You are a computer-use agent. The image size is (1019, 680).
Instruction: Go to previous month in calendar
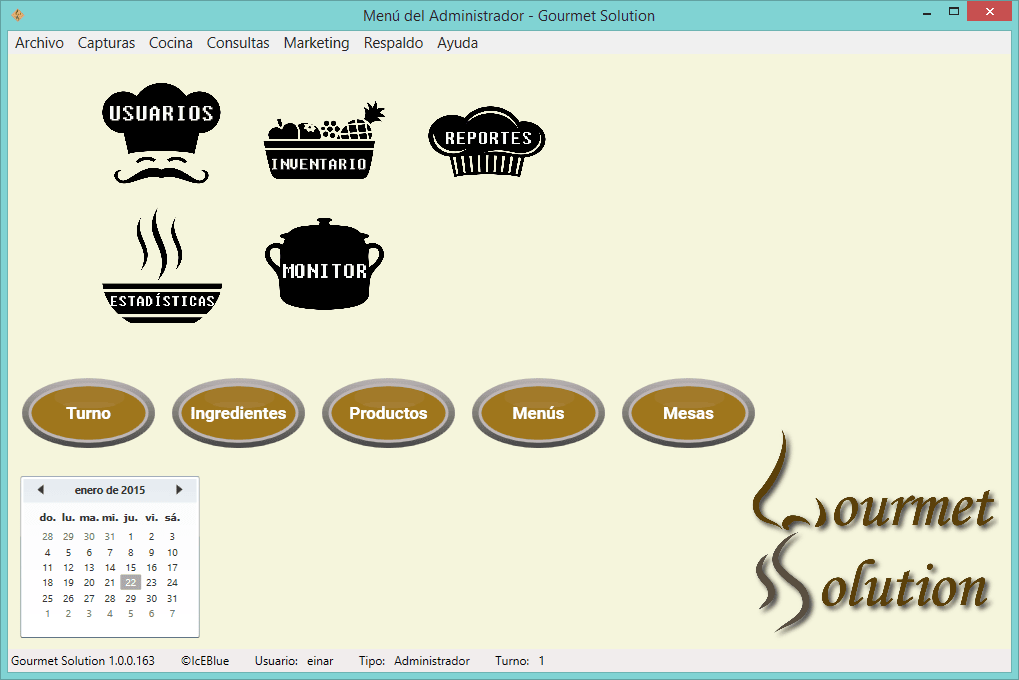coord(41,490)
